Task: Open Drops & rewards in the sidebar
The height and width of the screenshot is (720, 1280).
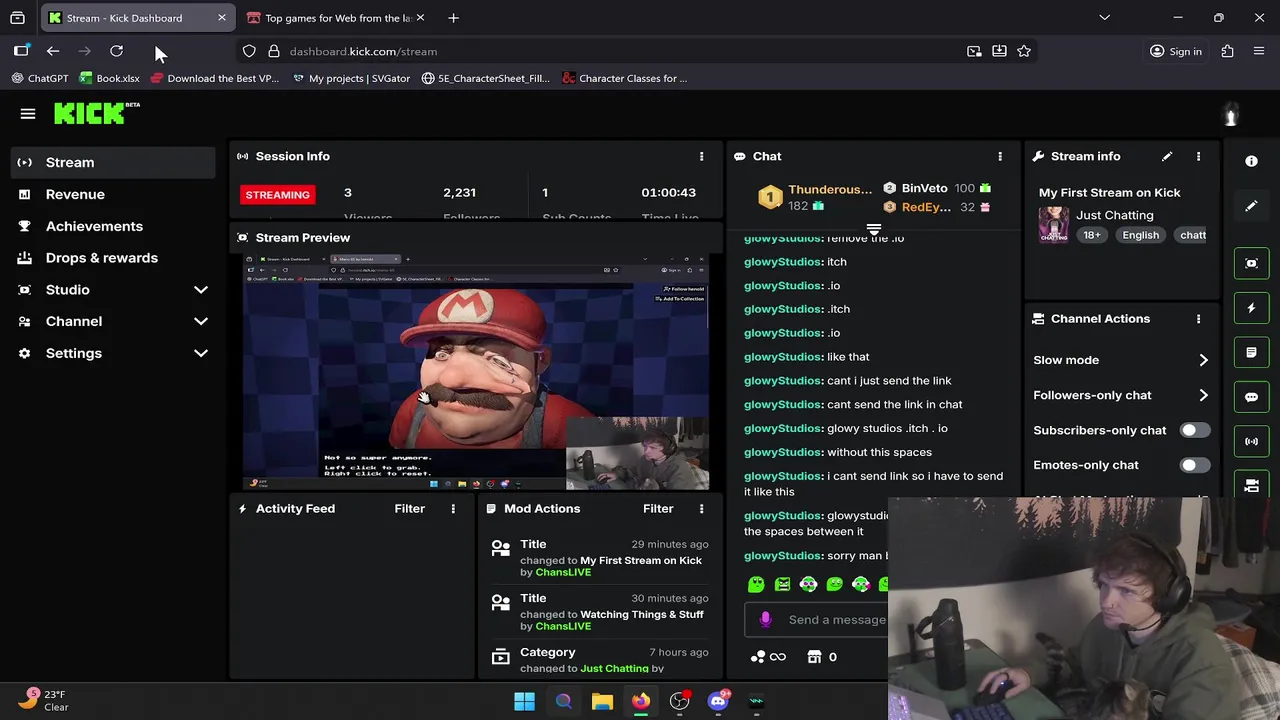Action: coord(112,258)
